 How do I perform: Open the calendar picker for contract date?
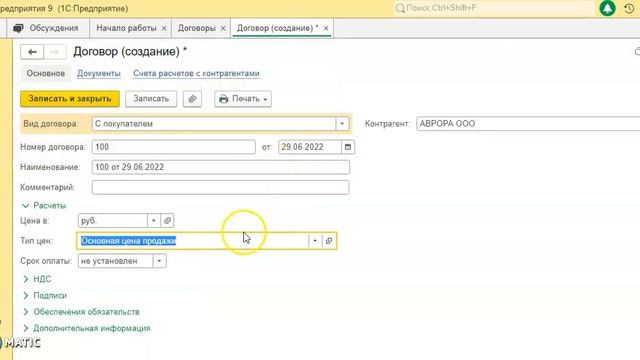click(348, 147)
